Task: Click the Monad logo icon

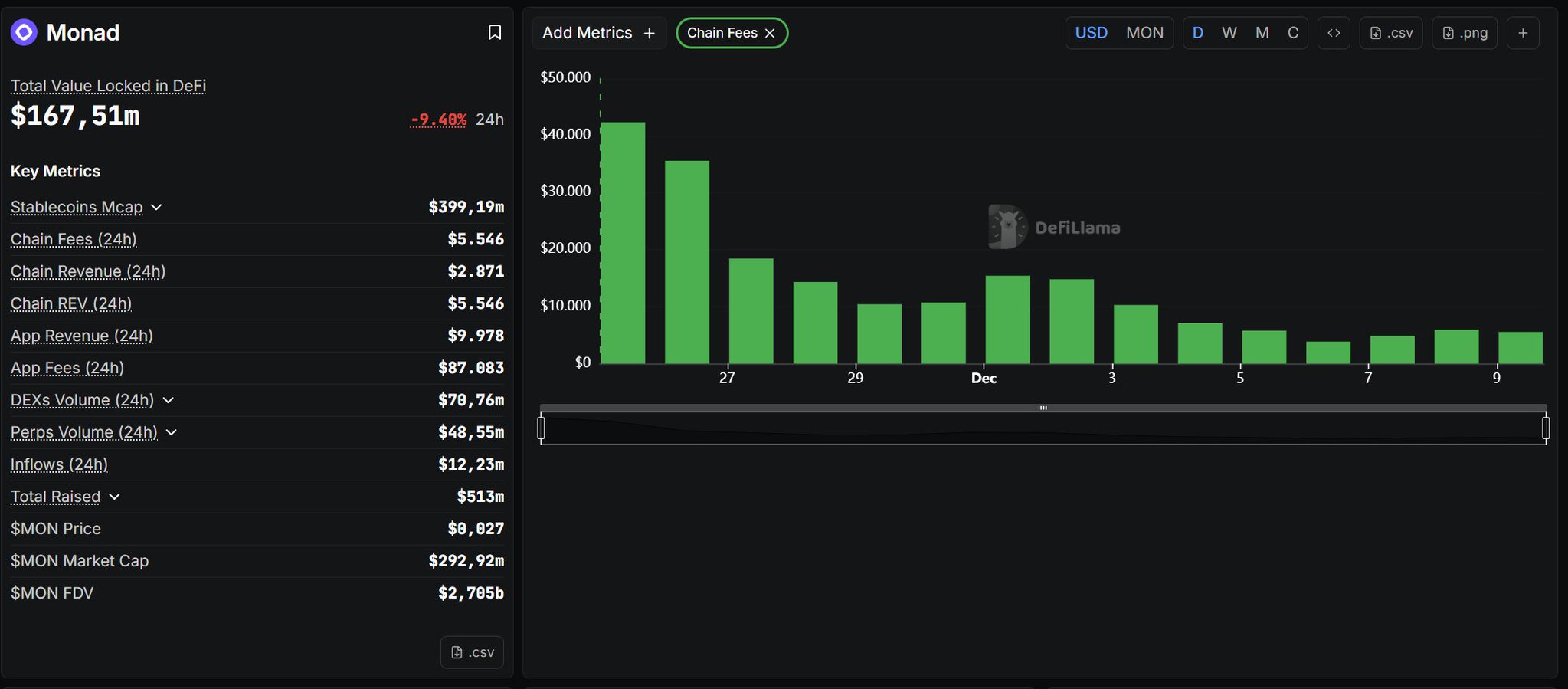Action: click(24, 32)
